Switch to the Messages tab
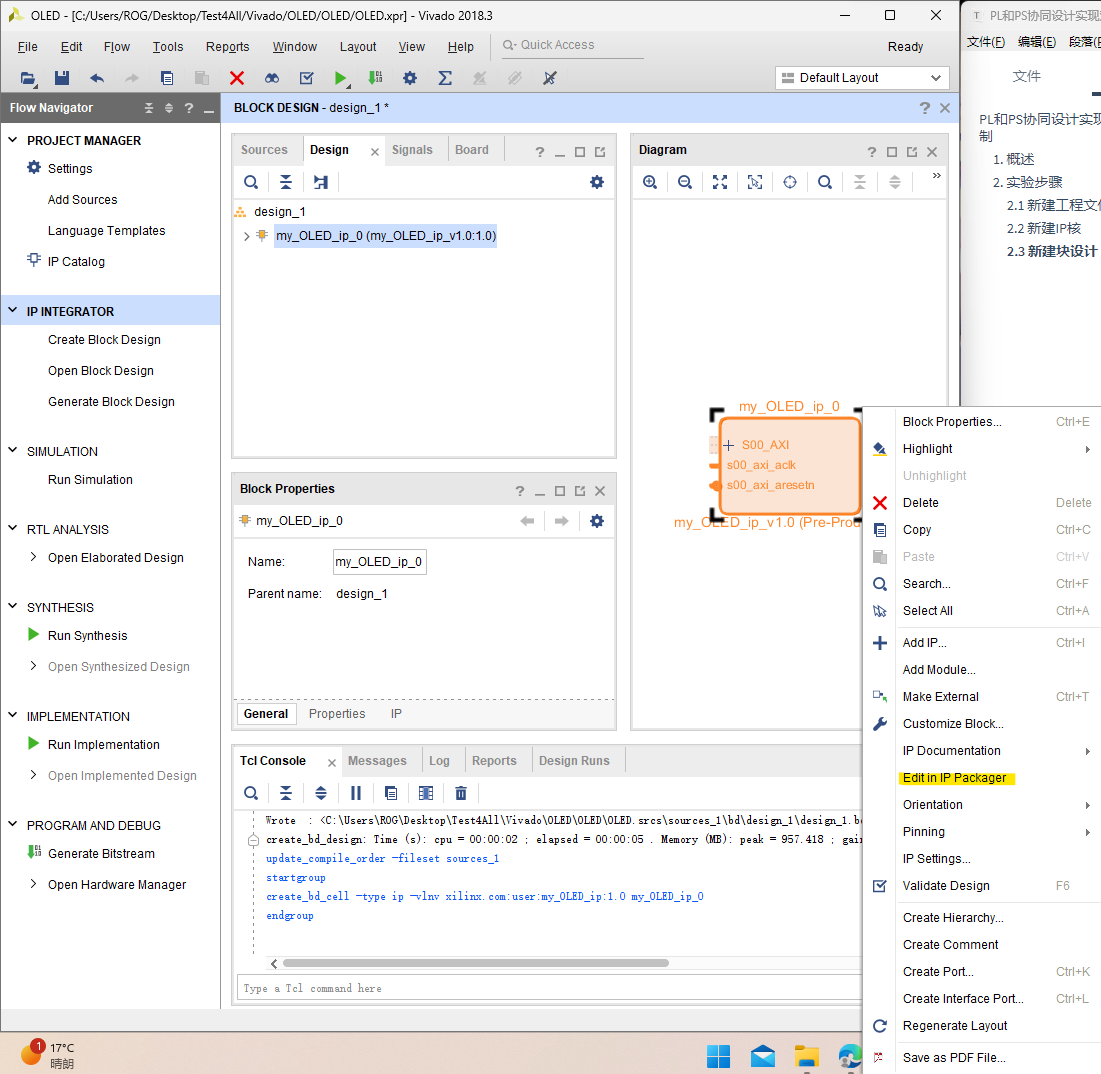Screen dimensions: 1101x1074 pos(377,761)
